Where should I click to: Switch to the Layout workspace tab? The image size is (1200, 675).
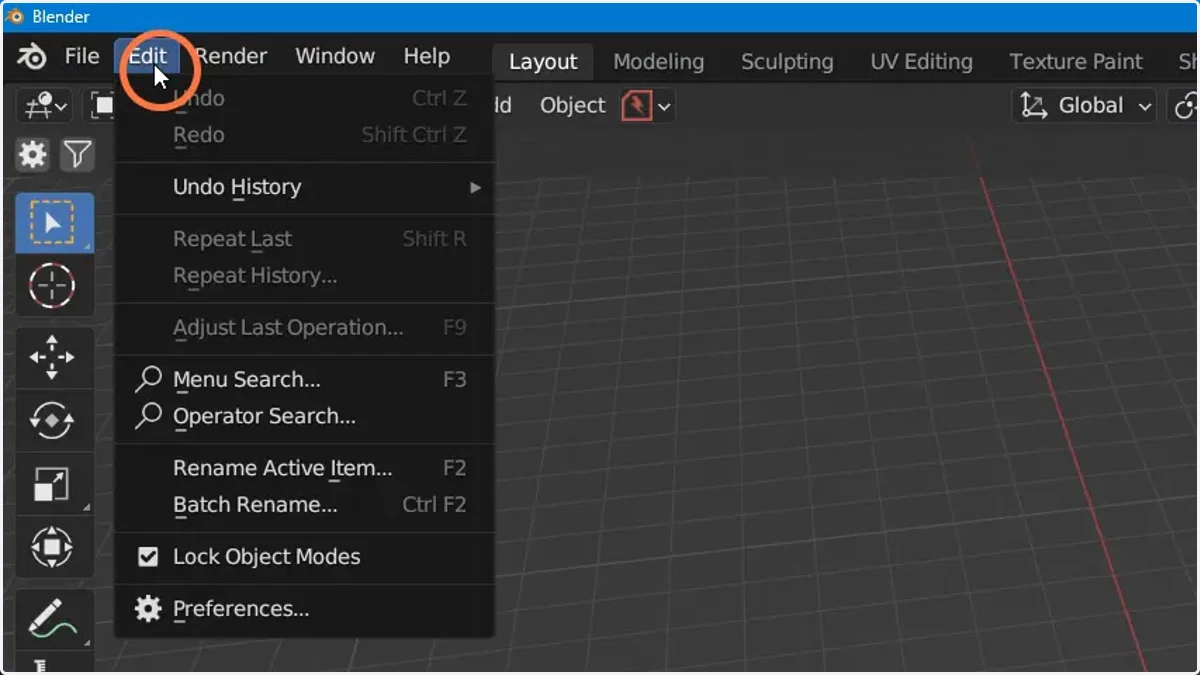pyautogui.click(x=543, y=61)
